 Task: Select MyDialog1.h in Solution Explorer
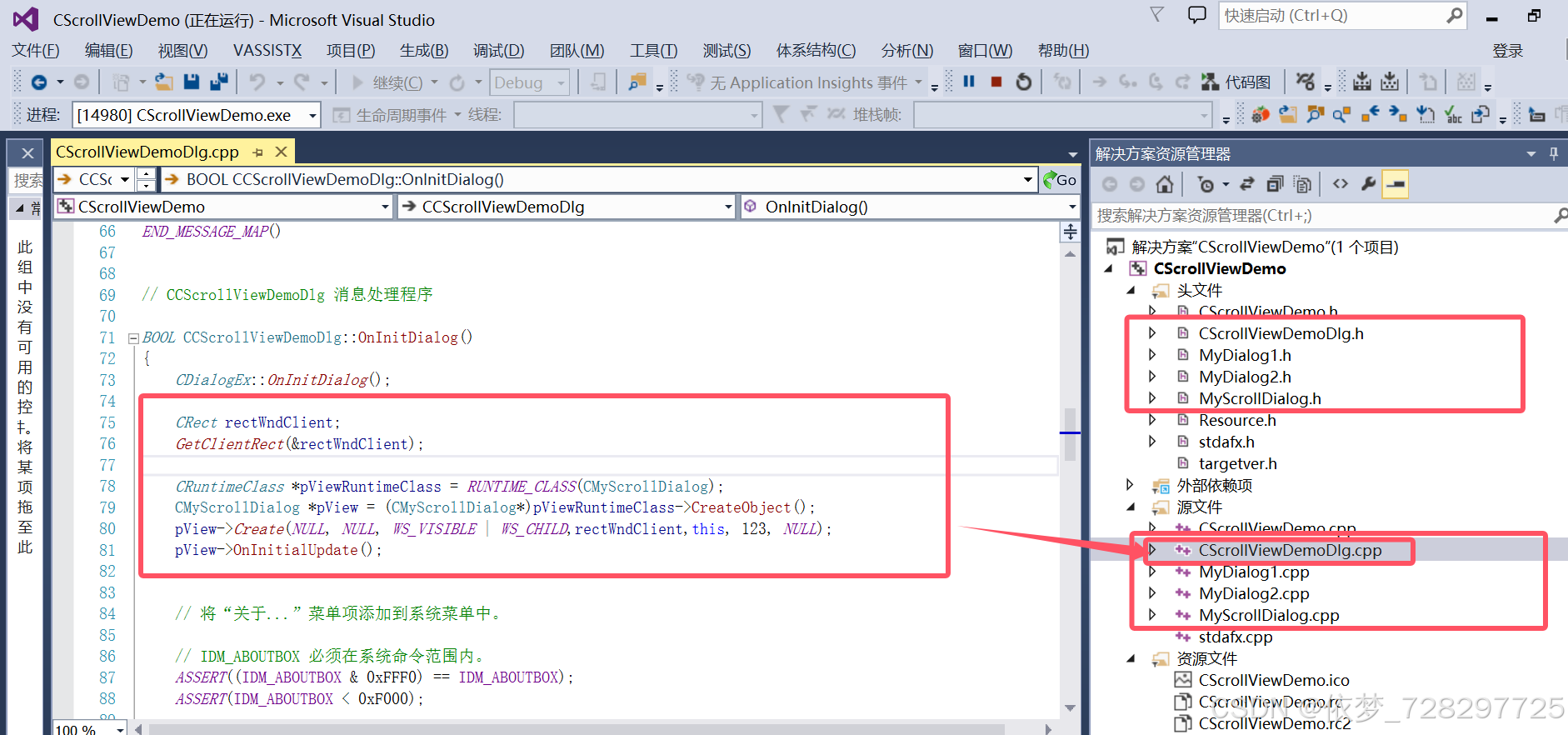[1245, 355]
